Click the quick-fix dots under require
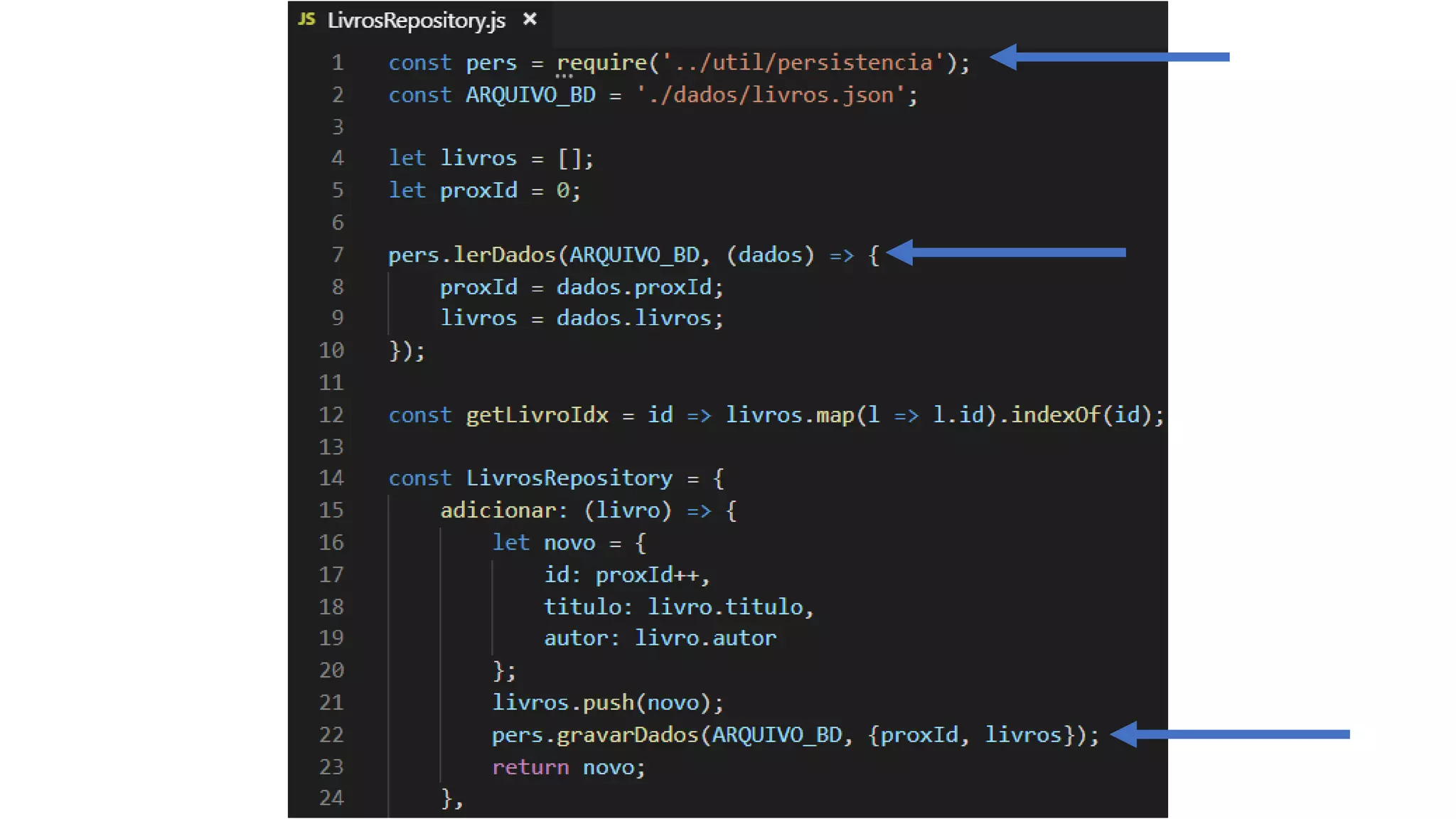Screen dimensions: 1456x819 [x=564, y=76]
